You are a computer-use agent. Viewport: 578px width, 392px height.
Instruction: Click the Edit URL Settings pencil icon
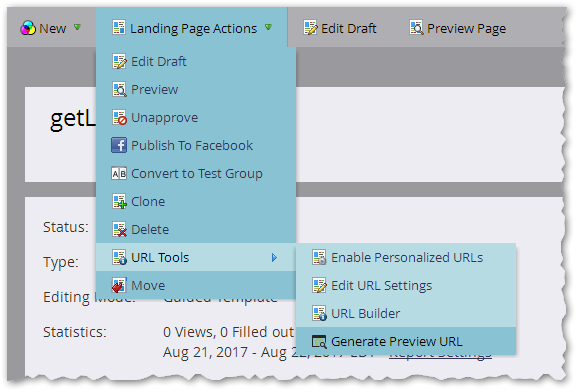319,285
